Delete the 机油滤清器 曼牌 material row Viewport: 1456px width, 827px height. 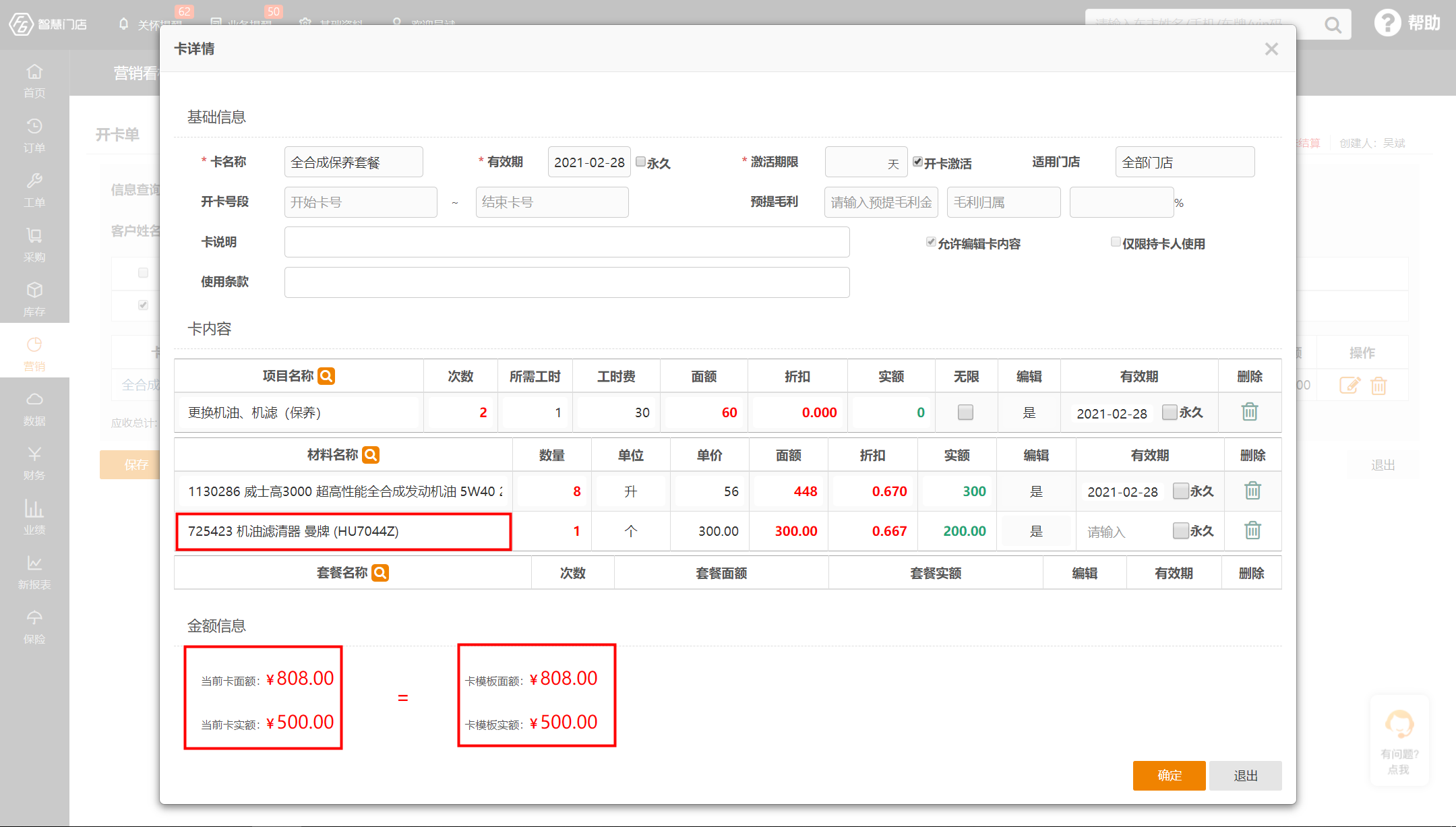click(x=1252, y=530)
